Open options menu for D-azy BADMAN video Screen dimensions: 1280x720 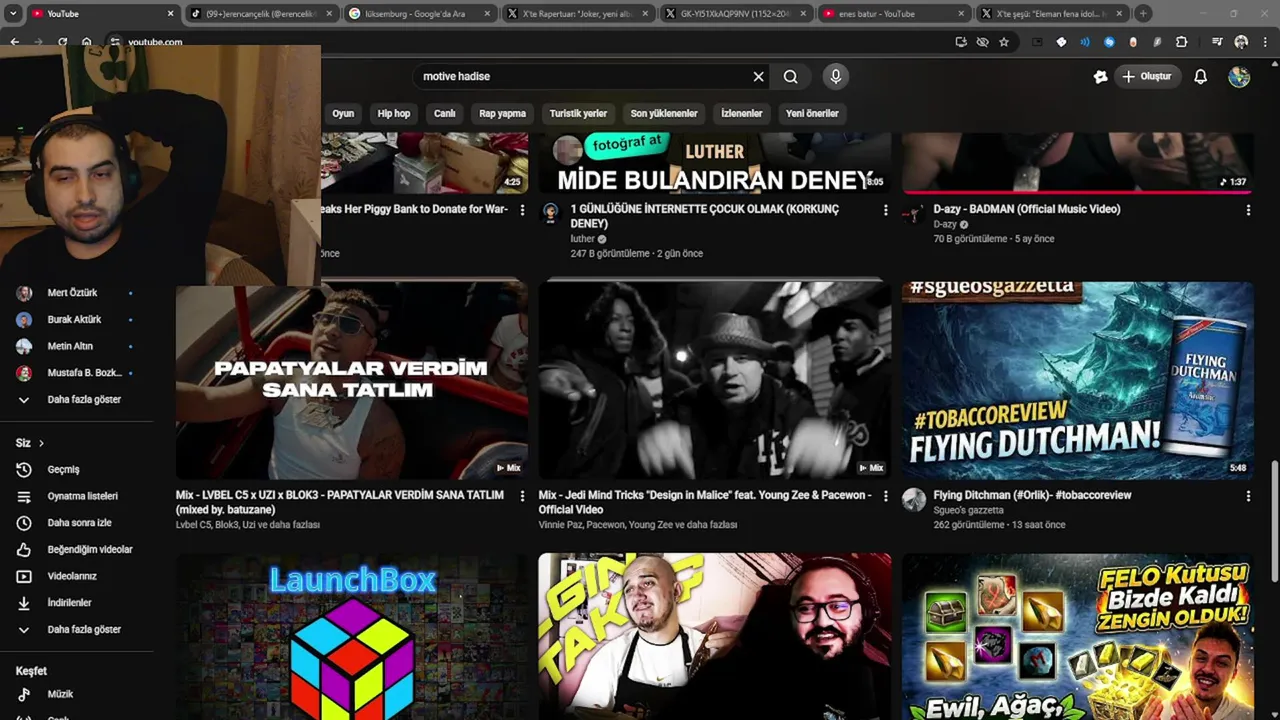click(1248, 210)
